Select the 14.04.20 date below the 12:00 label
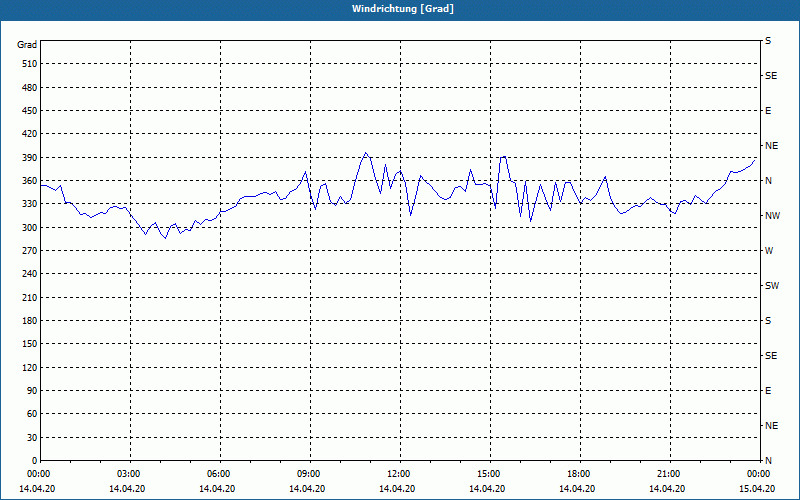Image resolution: width=800 pixels, height=500 pixels. (397, 488)
